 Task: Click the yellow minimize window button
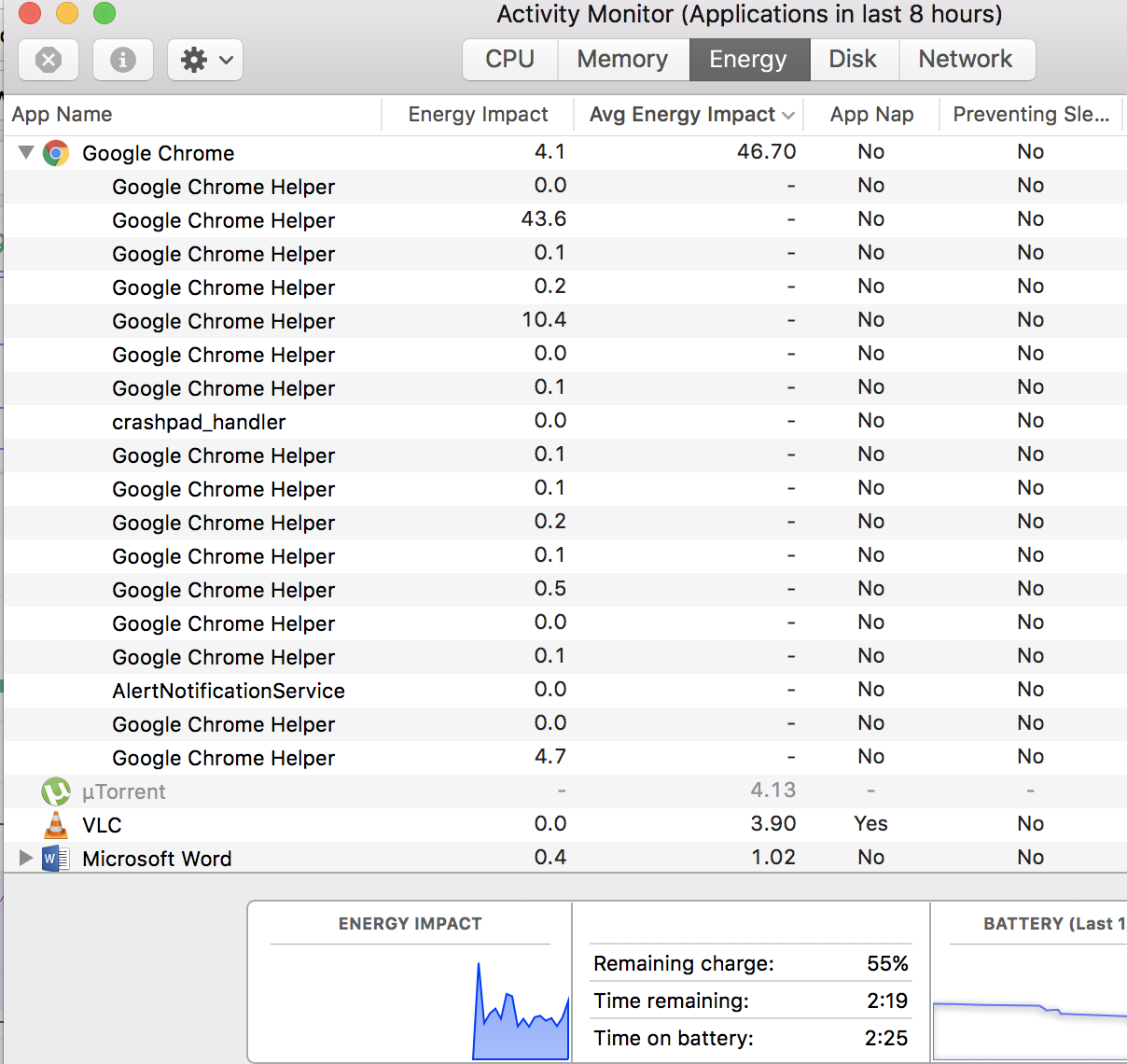click(x=67, y=13)
